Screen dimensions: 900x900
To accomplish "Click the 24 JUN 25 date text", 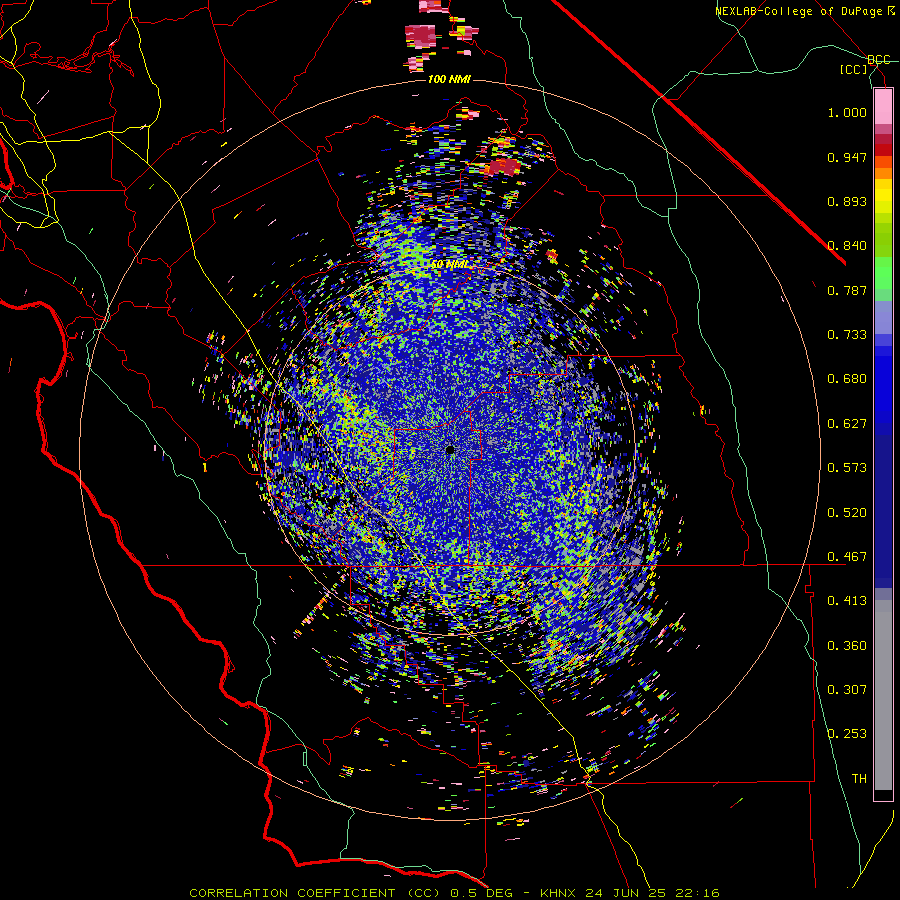I will pos(626,893).
